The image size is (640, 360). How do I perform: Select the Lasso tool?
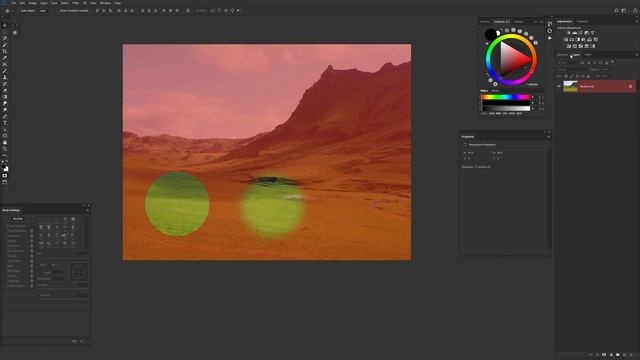pos(4,38)
